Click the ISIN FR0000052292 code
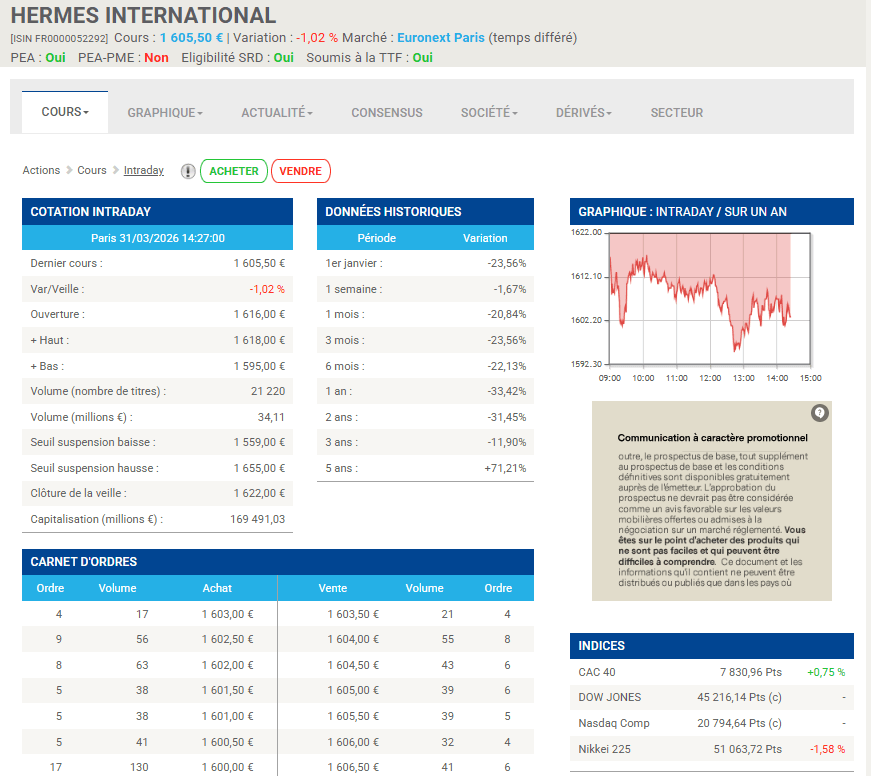871x776 pixels. click(59, 39)
